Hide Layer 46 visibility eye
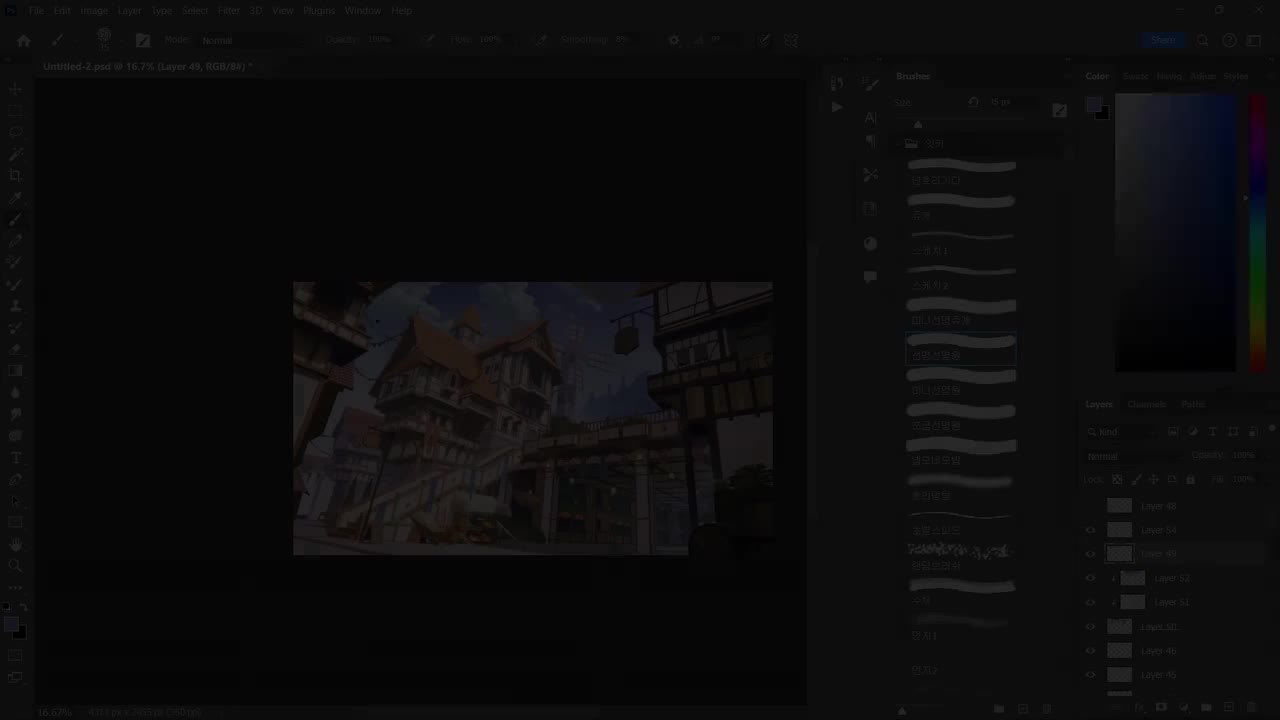 1091,651
